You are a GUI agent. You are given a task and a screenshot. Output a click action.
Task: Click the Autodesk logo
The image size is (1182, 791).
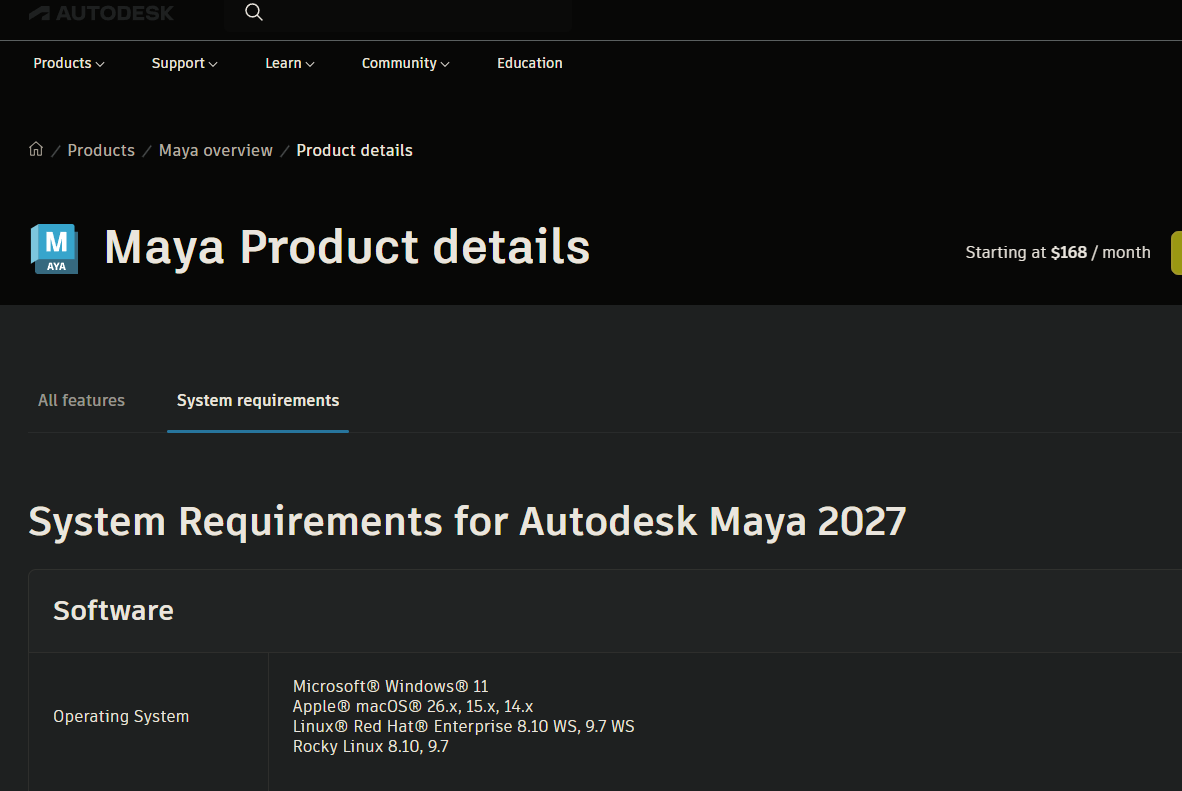(x=101, y=13)
